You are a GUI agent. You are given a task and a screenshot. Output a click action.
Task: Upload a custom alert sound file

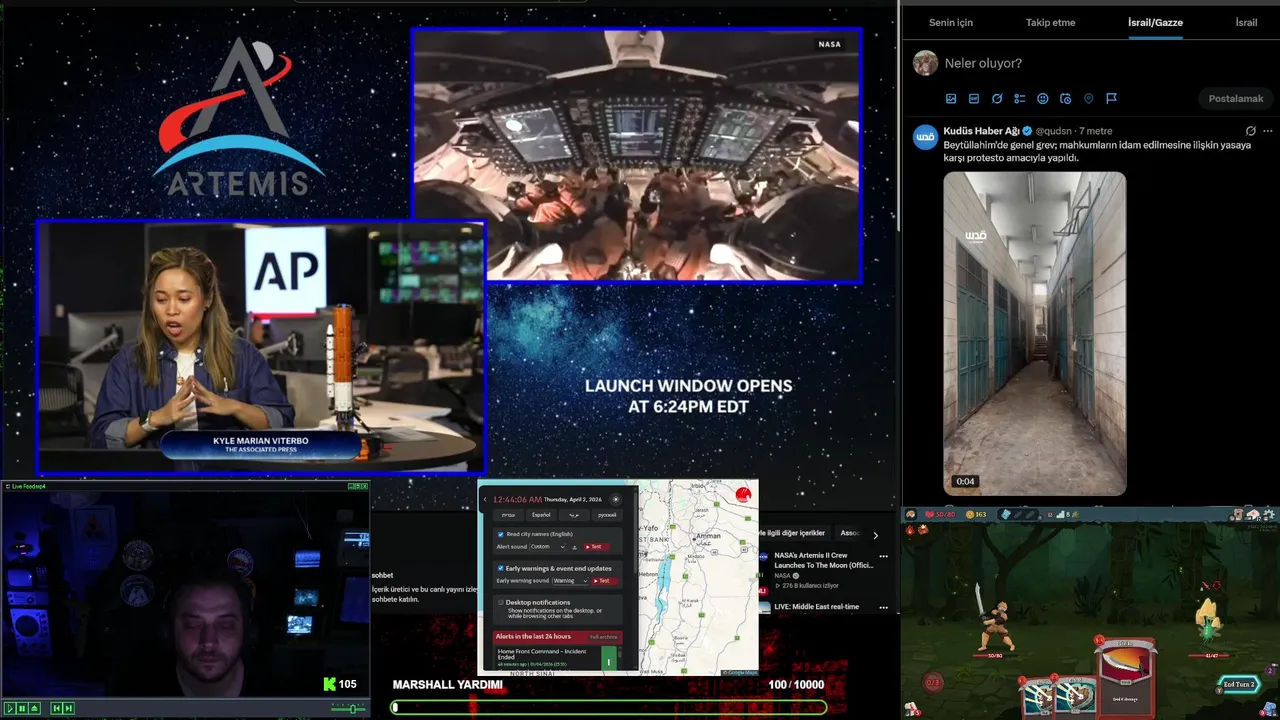click(575, 547)
